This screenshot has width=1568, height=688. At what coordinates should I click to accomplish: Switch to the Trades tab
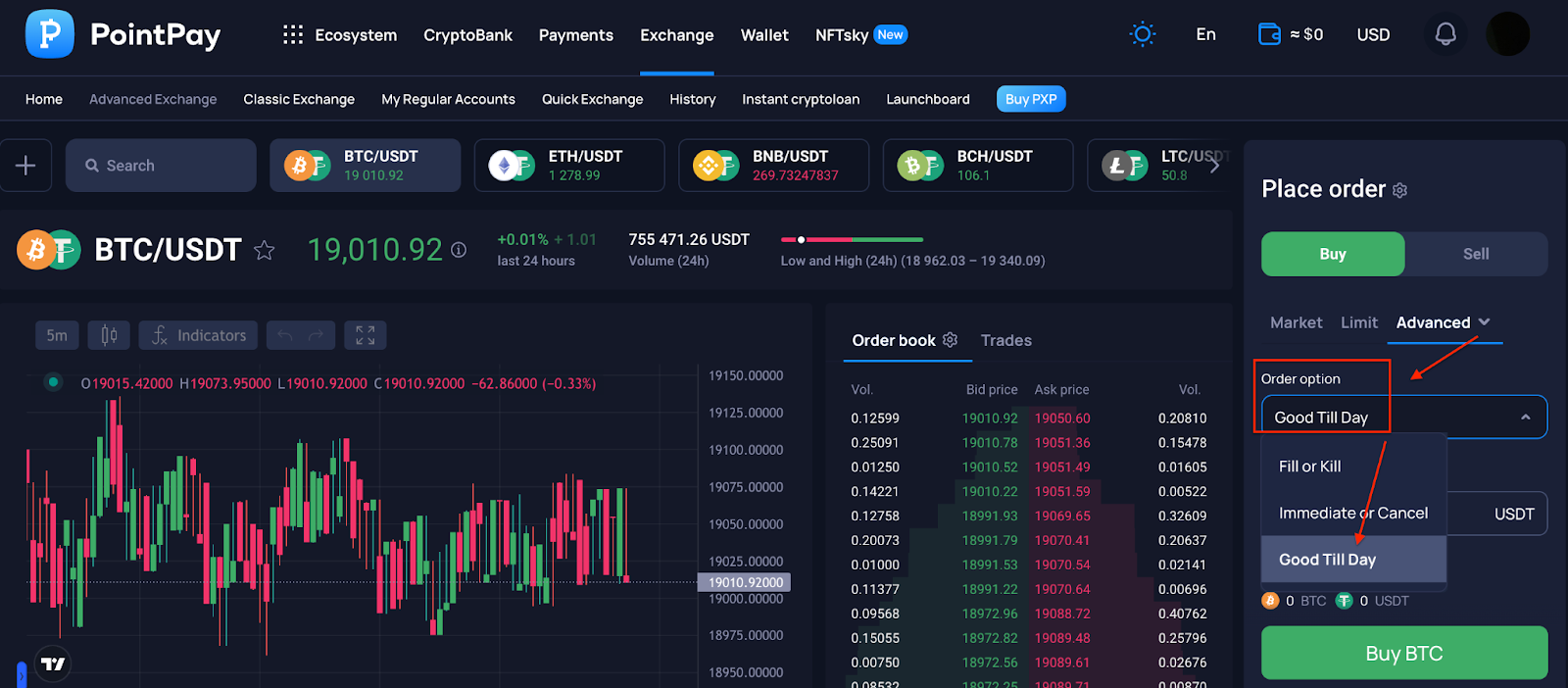[x=1005, y=340]
